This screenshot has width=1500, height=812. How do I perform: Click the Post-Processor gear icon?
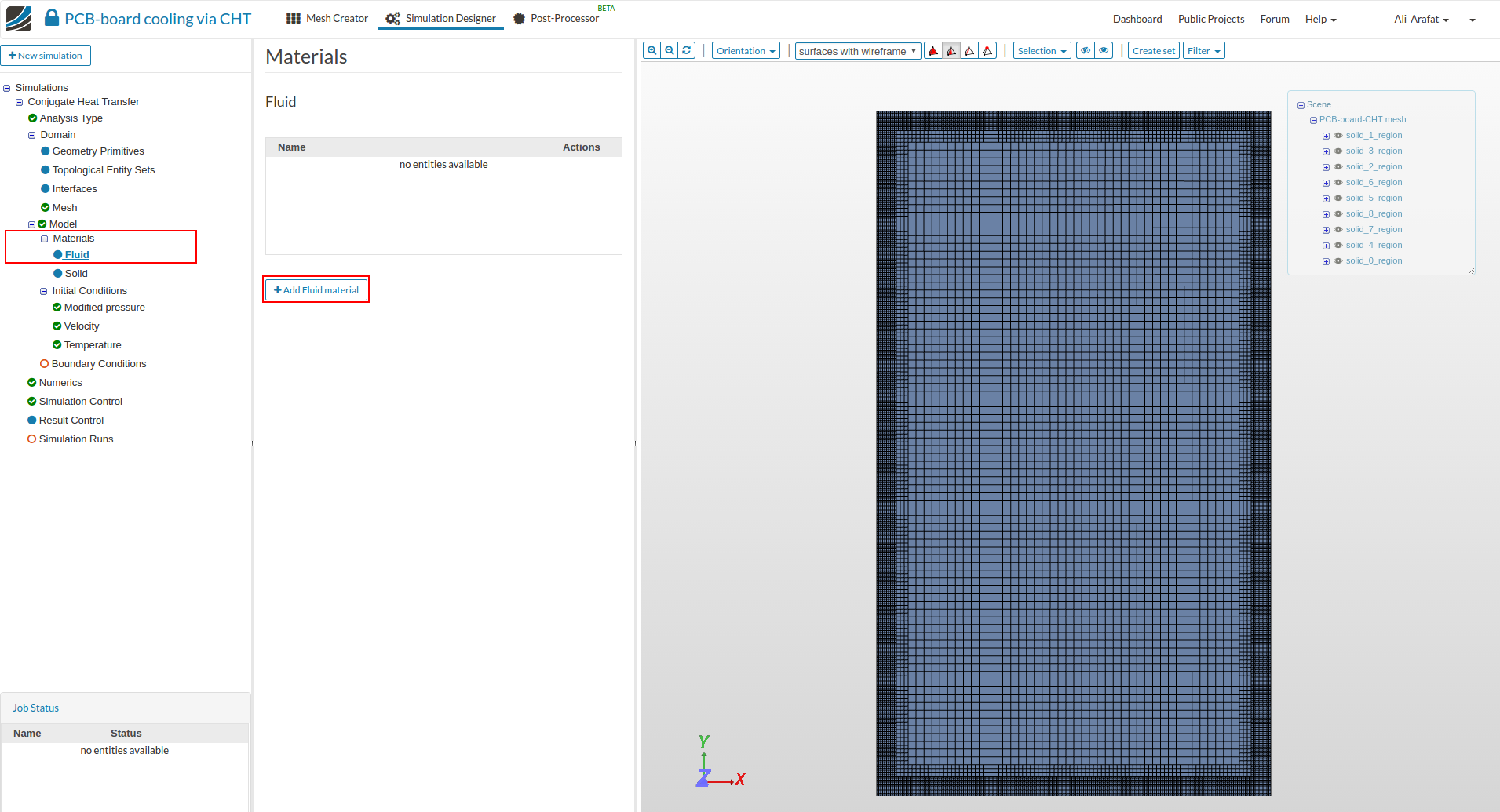[519, 18]
